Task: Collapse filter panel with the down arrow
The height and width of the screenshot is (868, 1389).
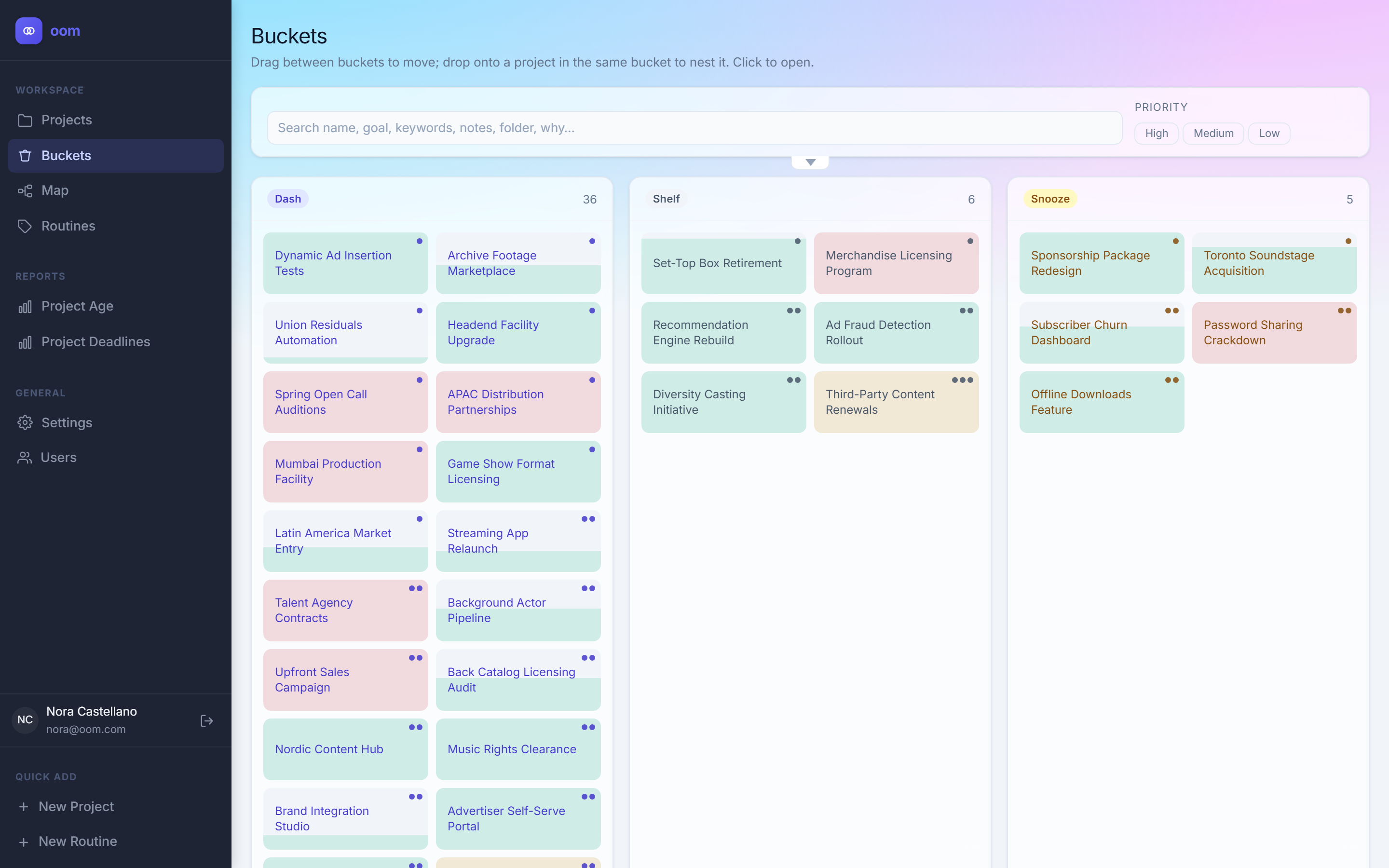Action: (810, 163)
